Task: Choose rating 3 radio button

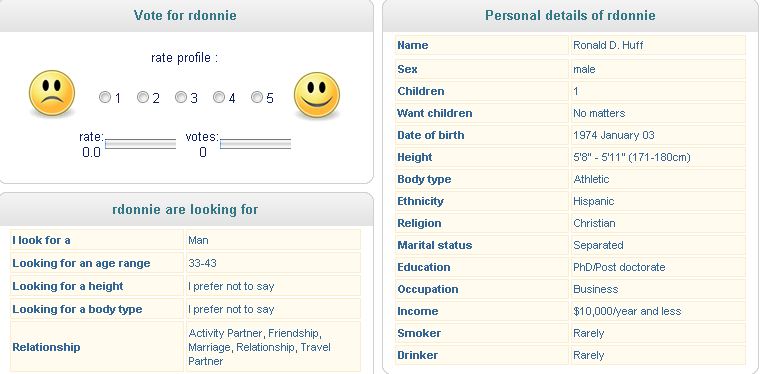Action: point(181,98)
